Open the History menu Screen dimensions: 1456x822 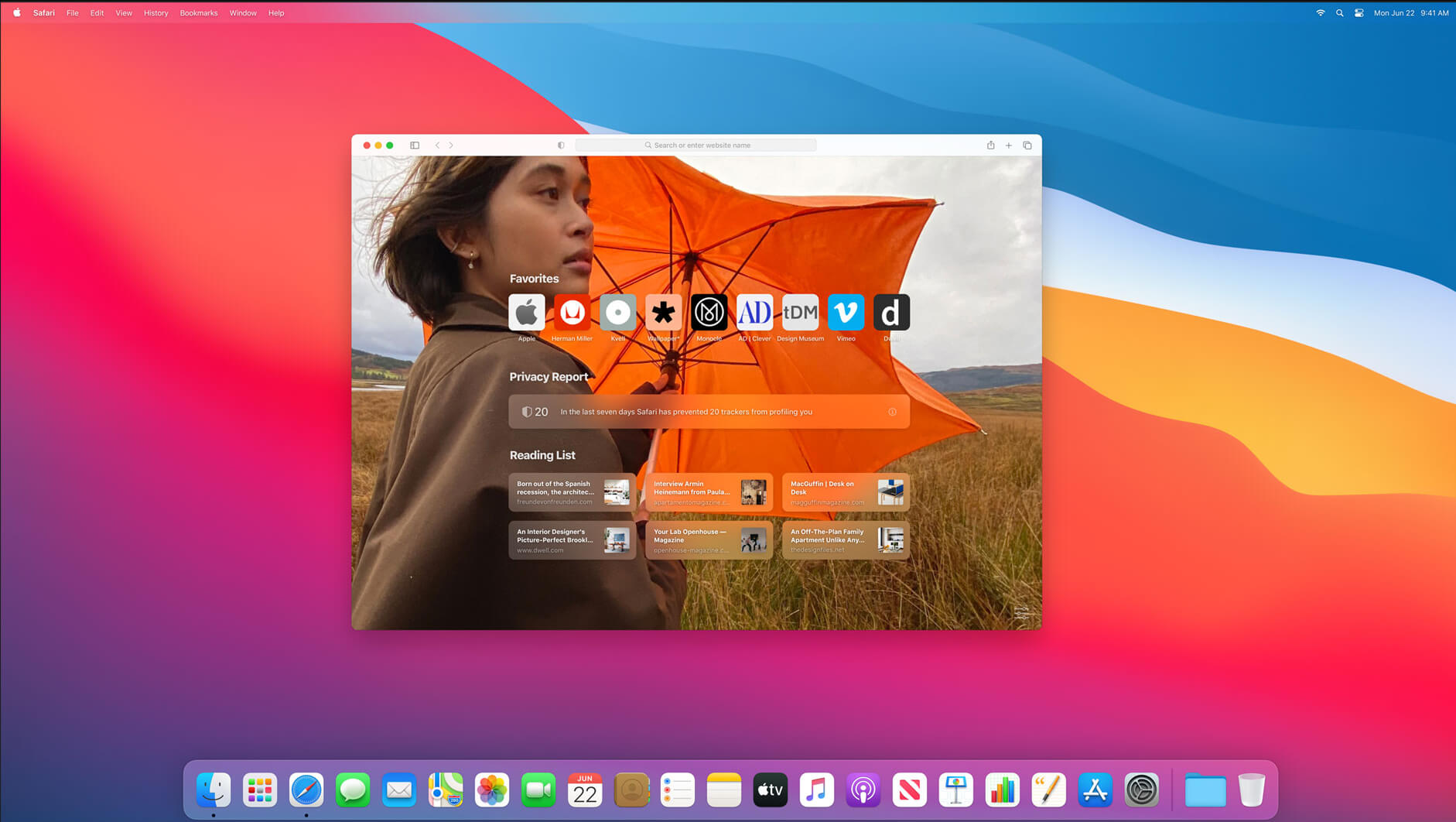click(x=156, y=13)
